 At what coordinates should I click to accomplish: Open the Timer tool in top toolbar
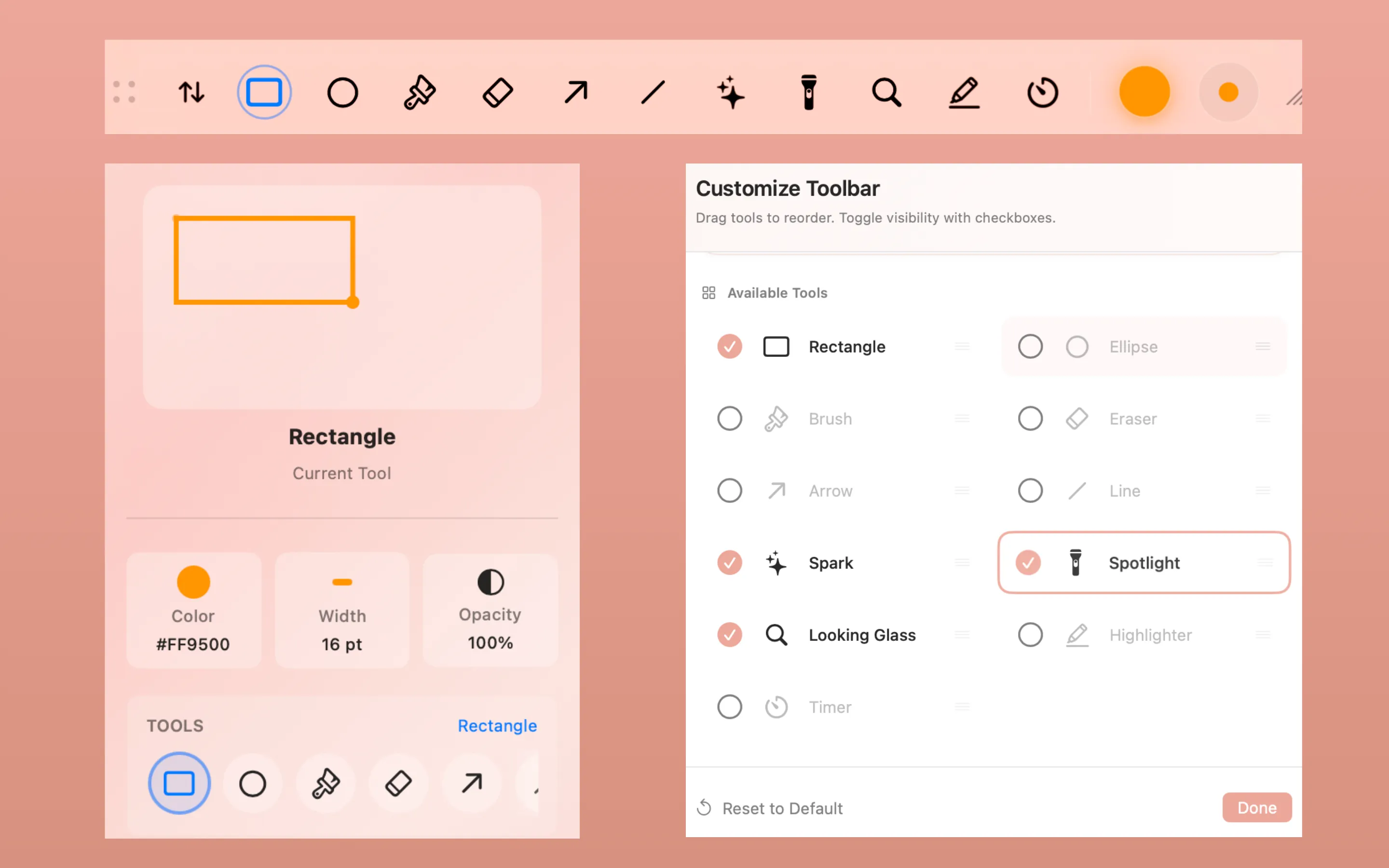(1042, 92)
